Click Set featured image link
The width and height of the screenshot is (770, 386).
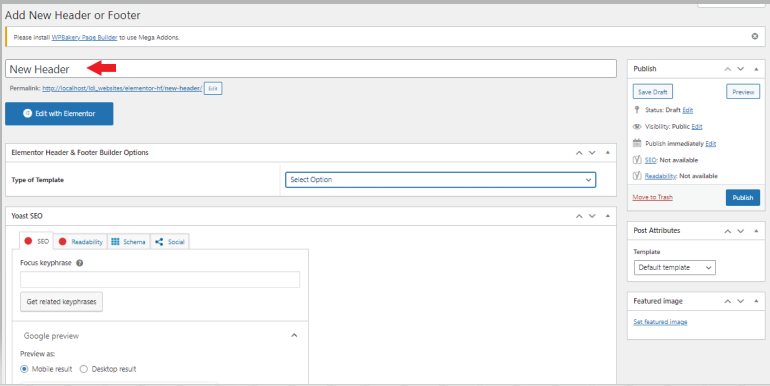click(x=660, y=322)
